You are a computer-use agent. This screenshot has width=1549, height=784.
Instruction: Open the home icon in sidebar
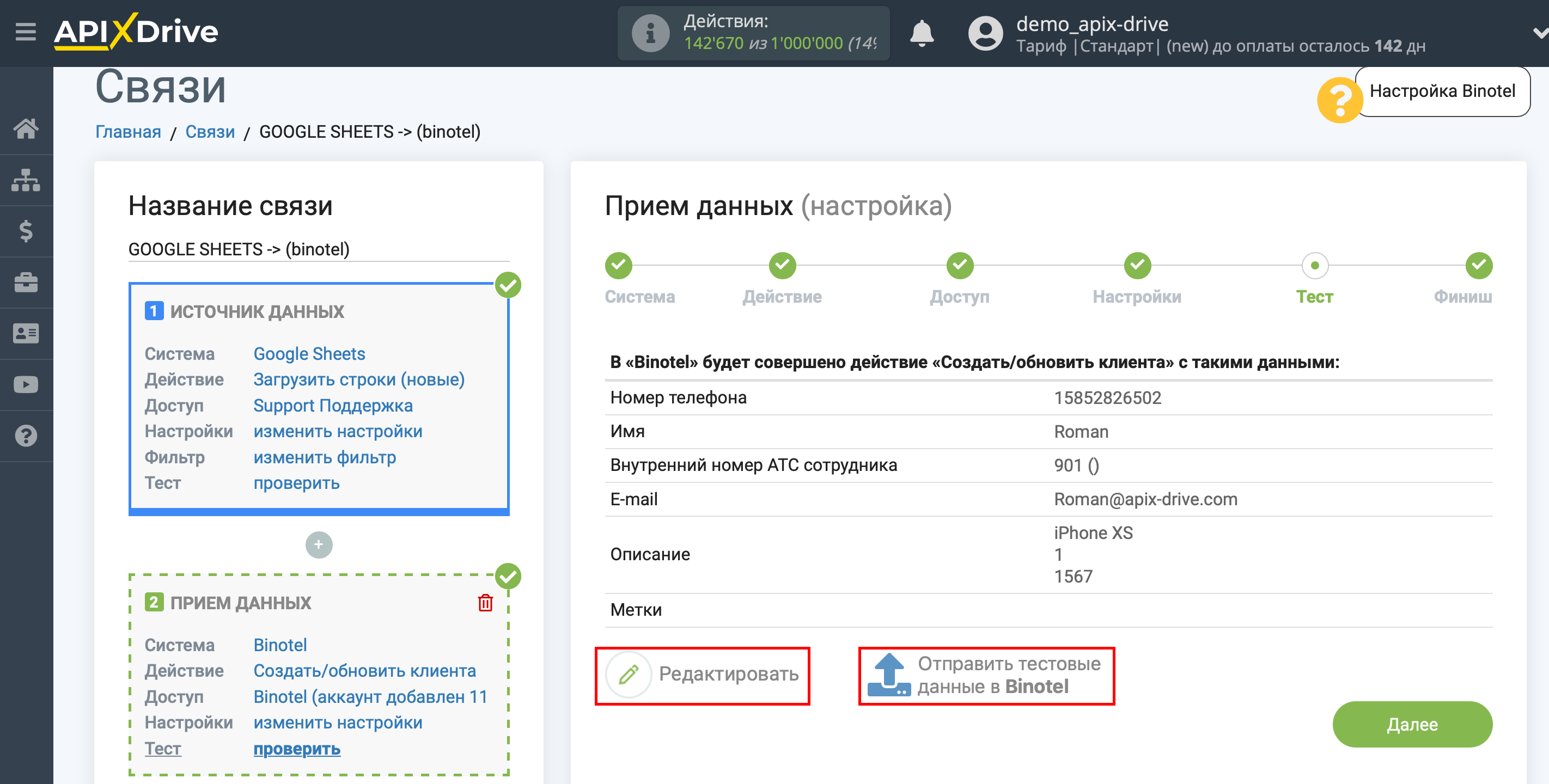[26, 128]
